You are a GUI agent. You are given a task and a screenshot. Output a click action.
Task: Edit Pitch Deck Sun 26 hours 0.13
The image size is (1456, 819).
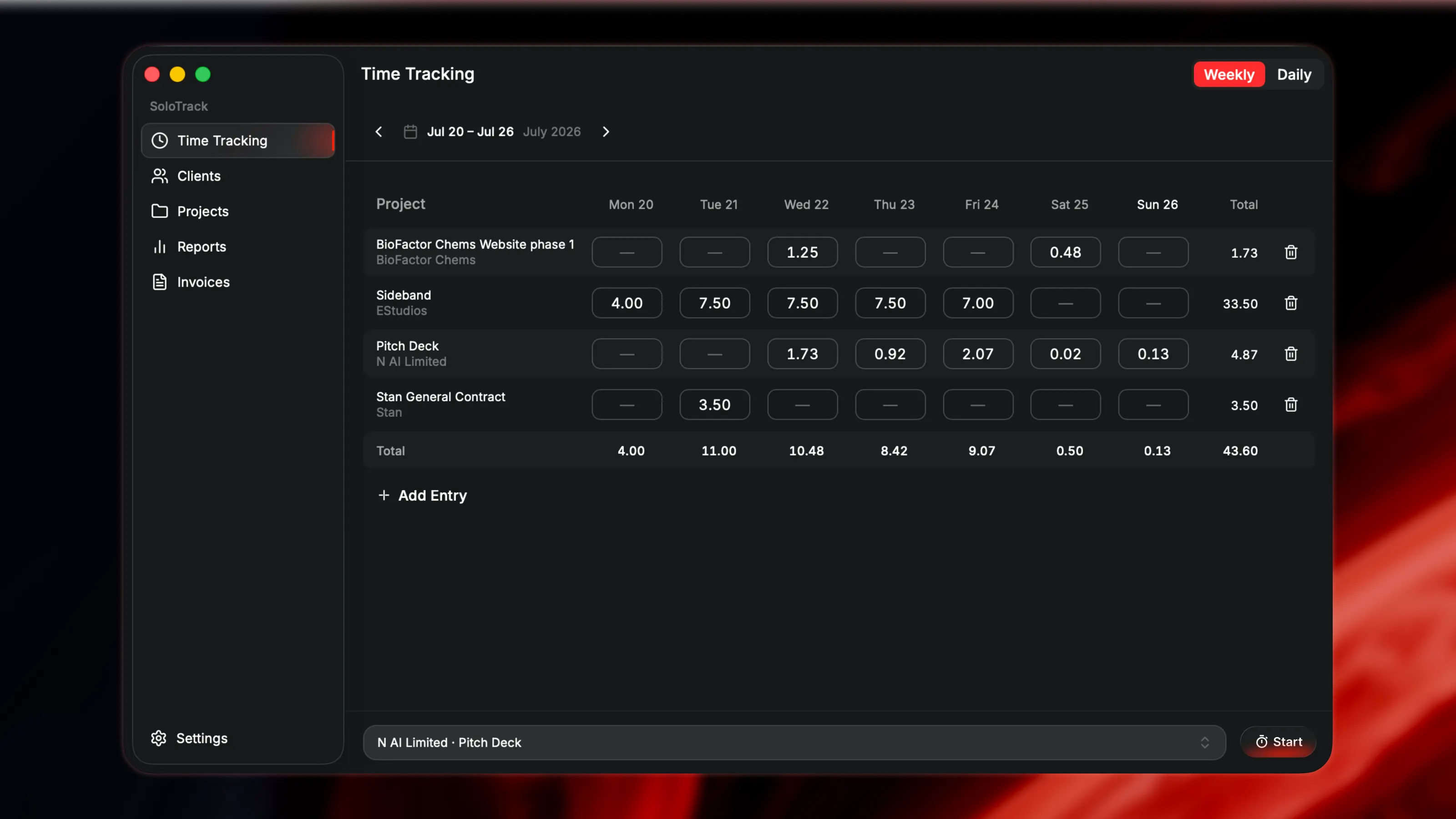click(x=1153, y=354)
